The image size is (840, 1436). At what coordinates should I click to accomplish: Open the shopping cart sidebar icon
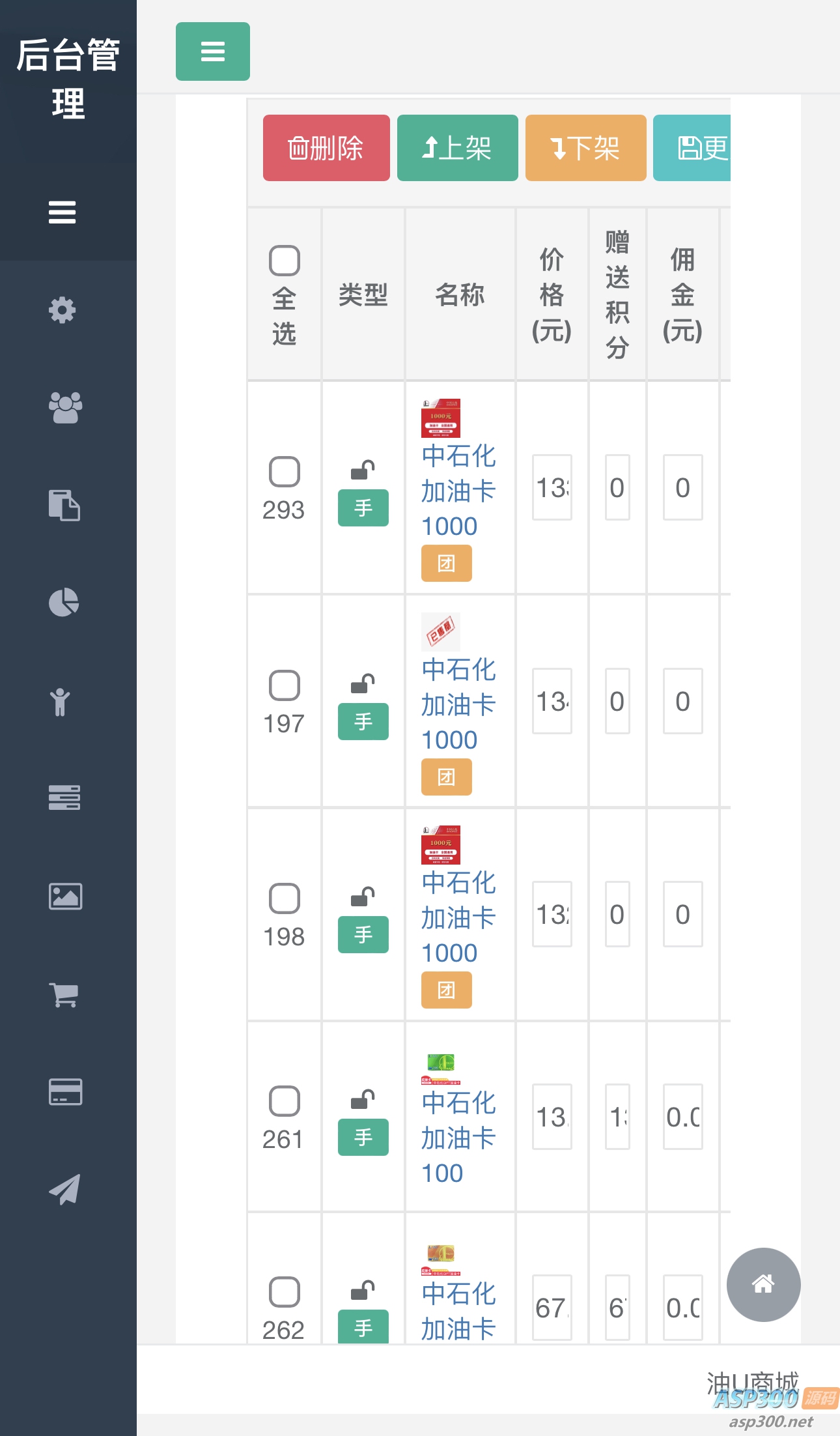64,995
